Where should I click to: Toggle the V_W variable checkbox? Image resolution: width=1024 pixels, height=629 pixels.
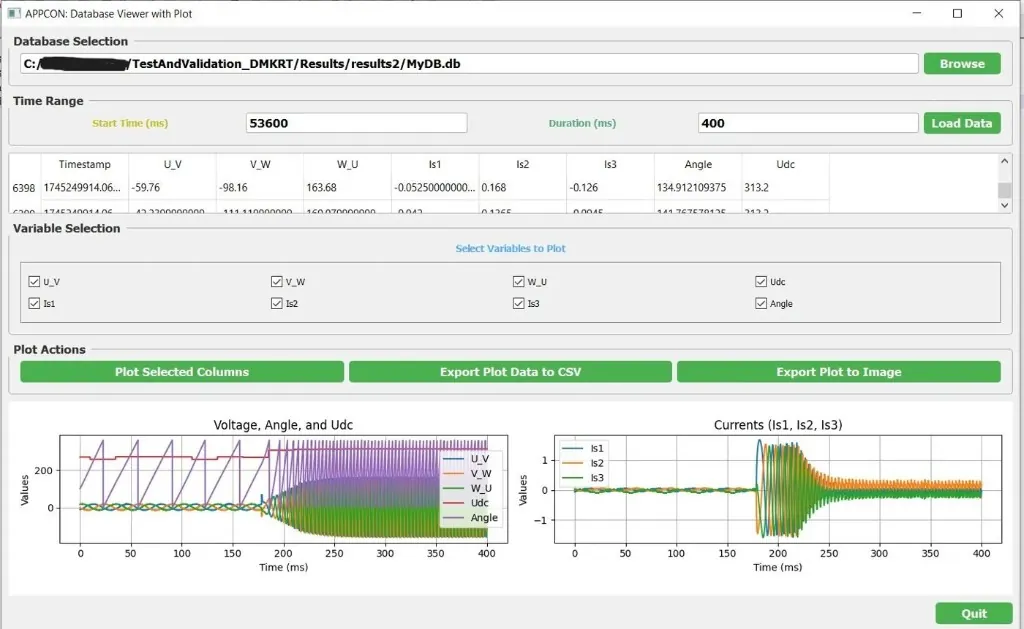tap(276, 282)
